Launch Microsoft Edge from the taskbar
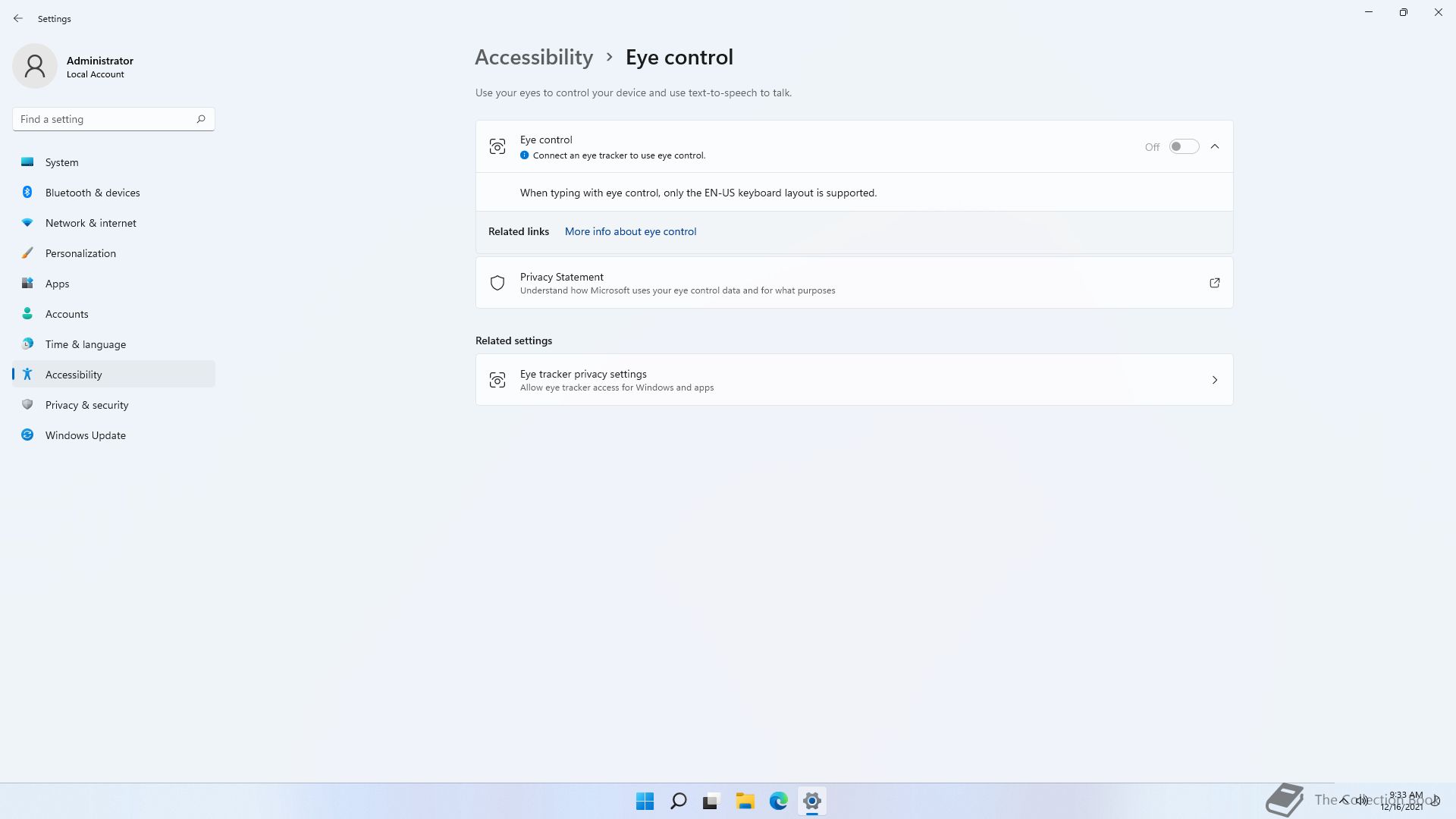Image resolution: width=1456 pixels, height=819 pixels. click(778, 801)
